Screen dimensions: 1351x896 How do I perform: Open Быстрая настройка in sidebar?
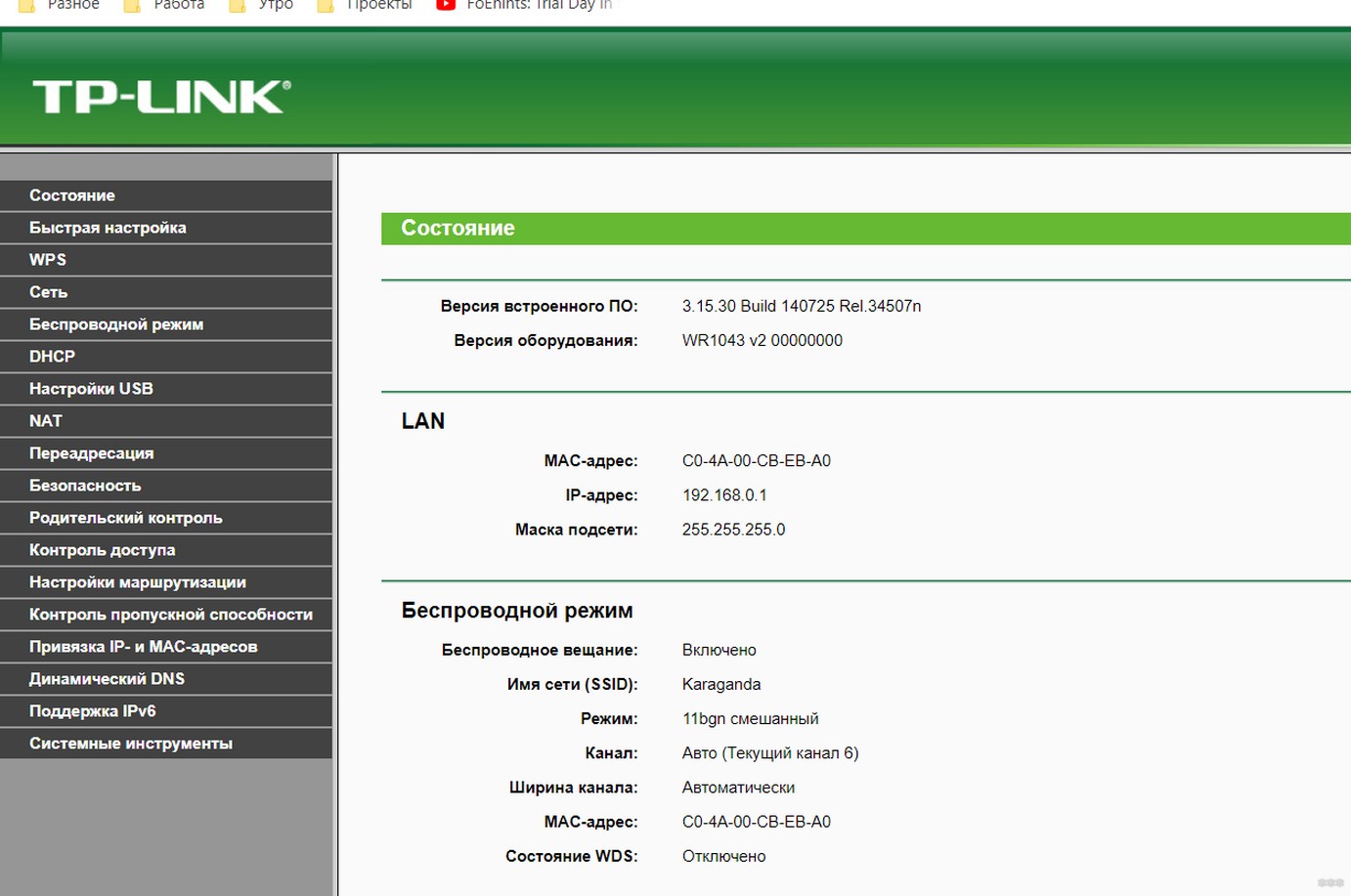pyautogui.click(x=166, y=228)
